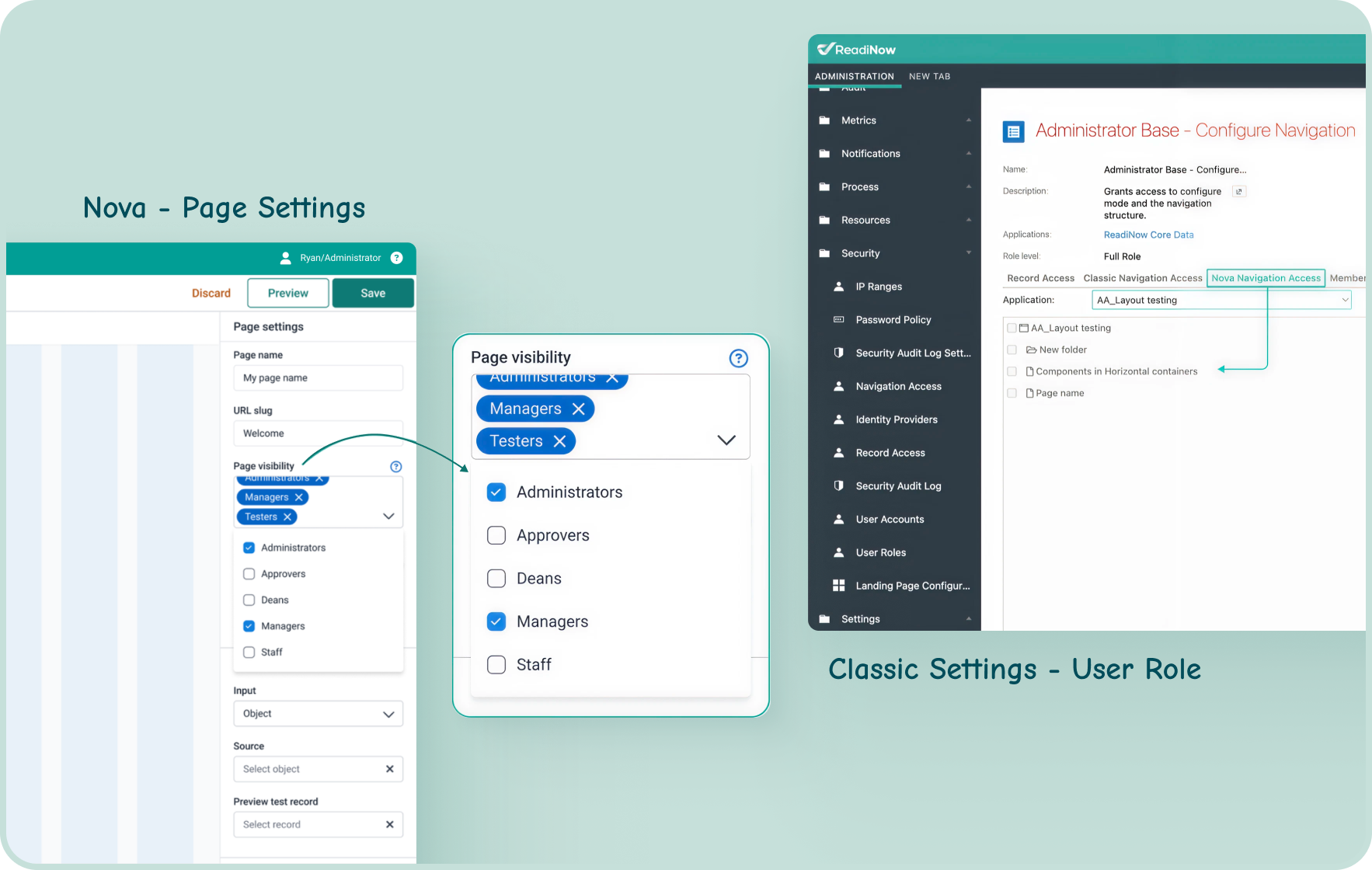Check the Approvers checkbox in the enlarged list
Screen dimensions: 1372x870
click(496, 535)
